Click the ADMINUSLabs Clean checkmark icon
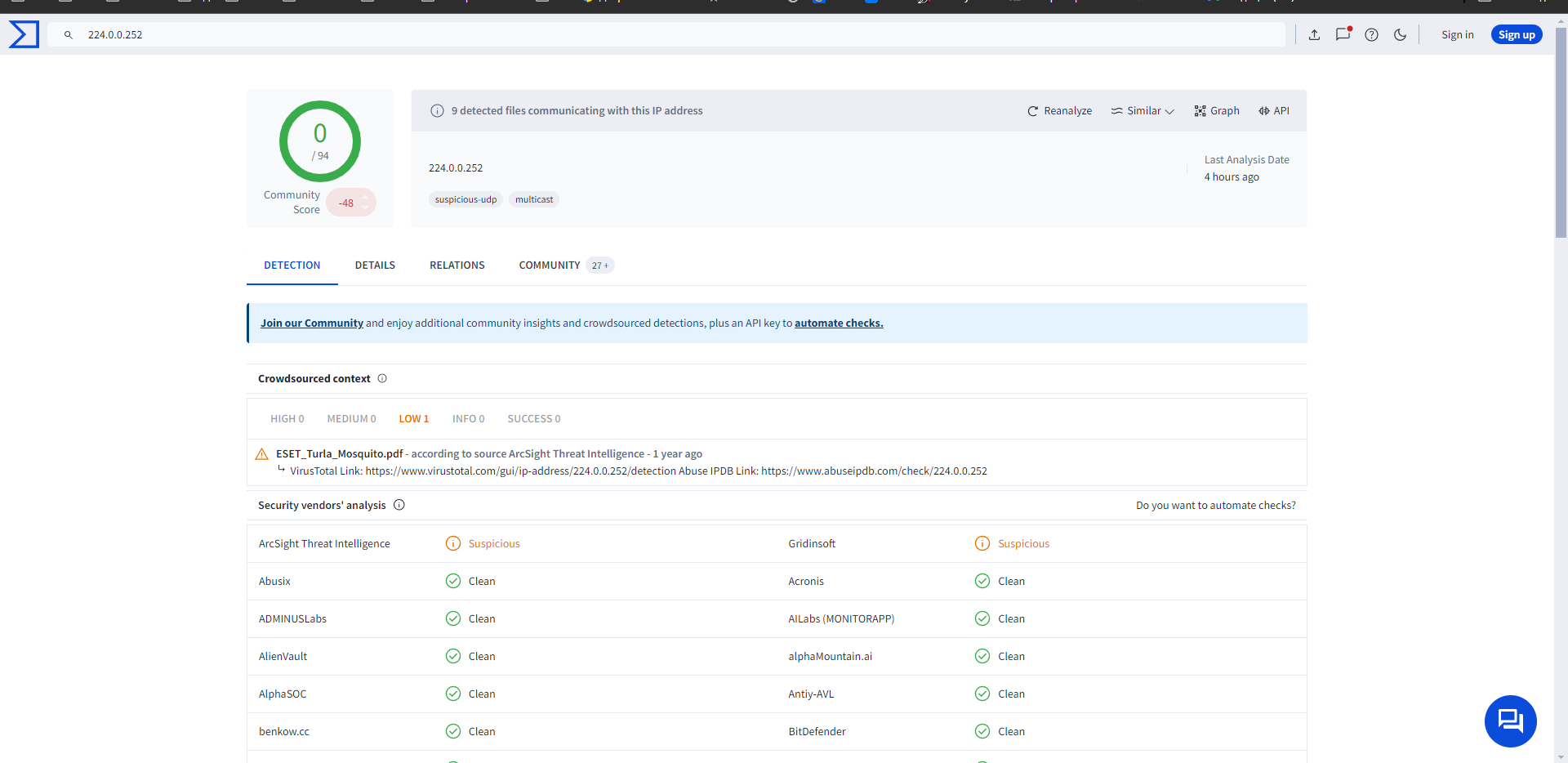 [453, 619]
